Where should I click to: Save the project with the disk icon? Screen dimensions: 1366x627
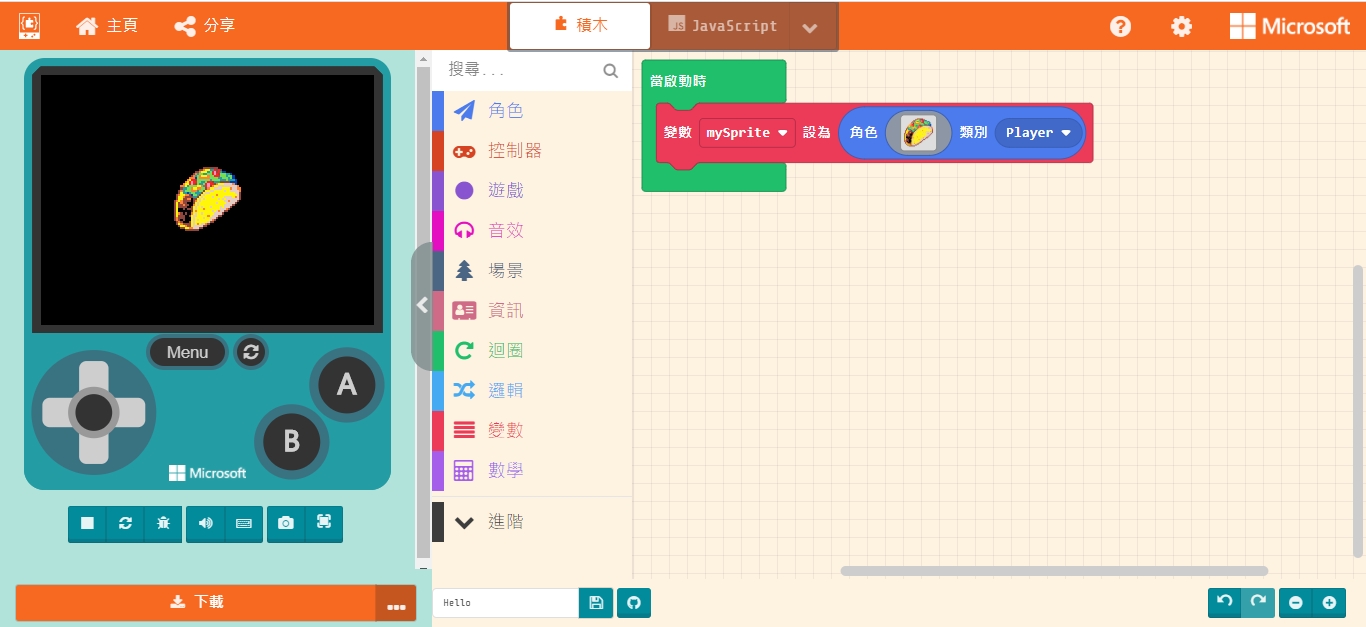[596, 603]
